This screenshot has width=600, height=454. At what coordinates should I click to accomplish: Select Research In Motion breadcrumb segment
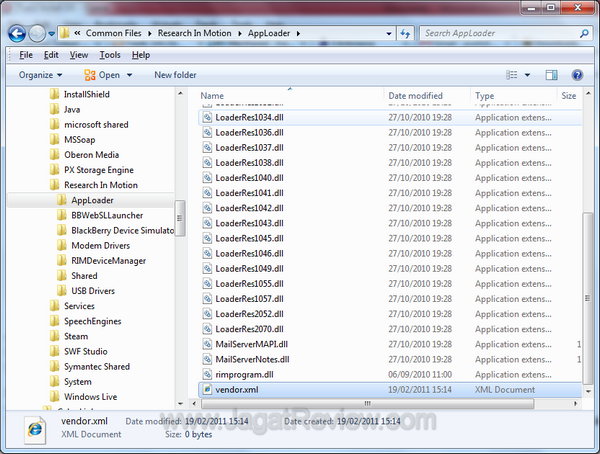coord(194,33)
